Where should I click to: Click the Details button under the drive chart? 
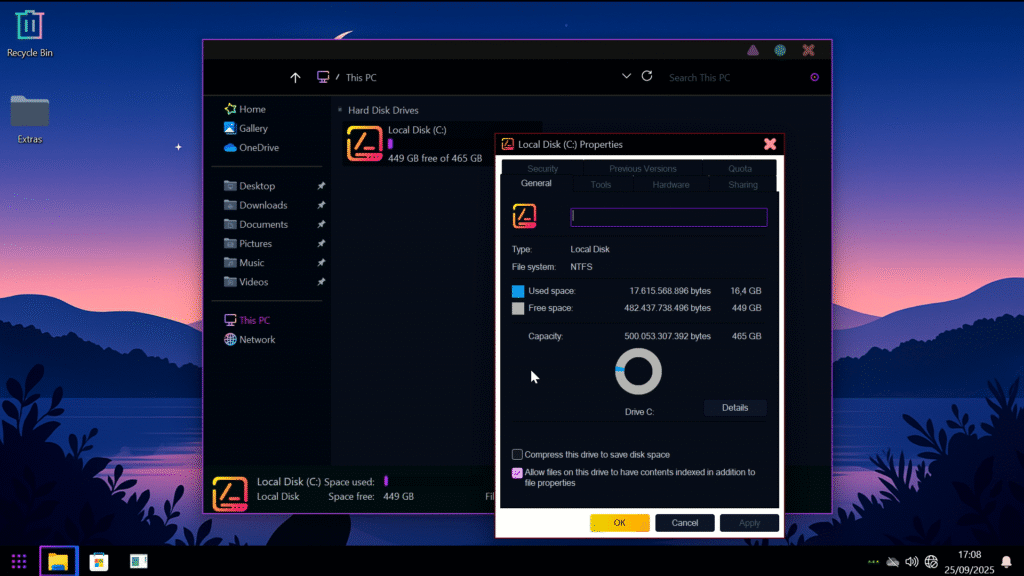(735, 408)
